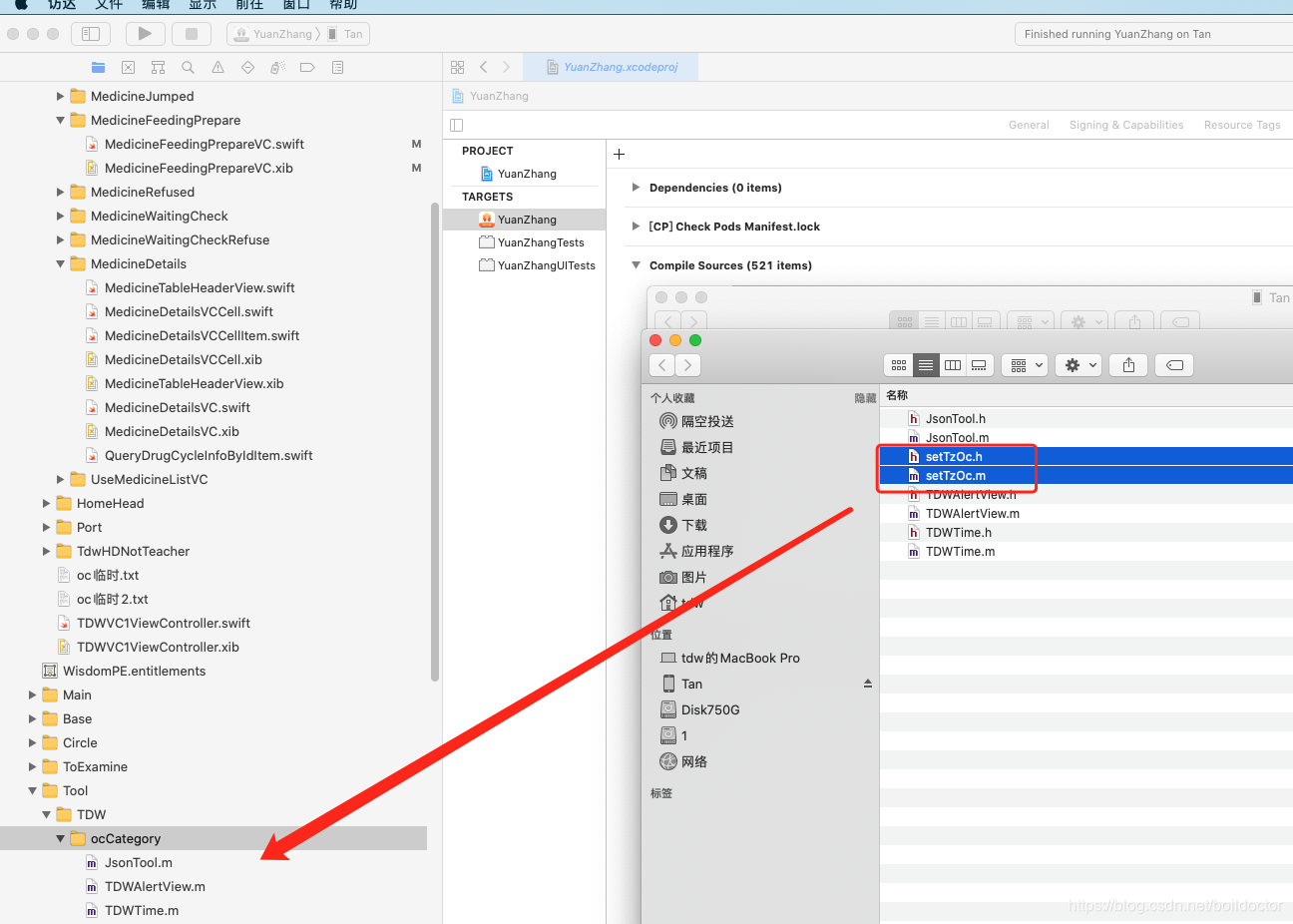
Task: Open the Test navigator diamond icon
Action: click(247, 68)
